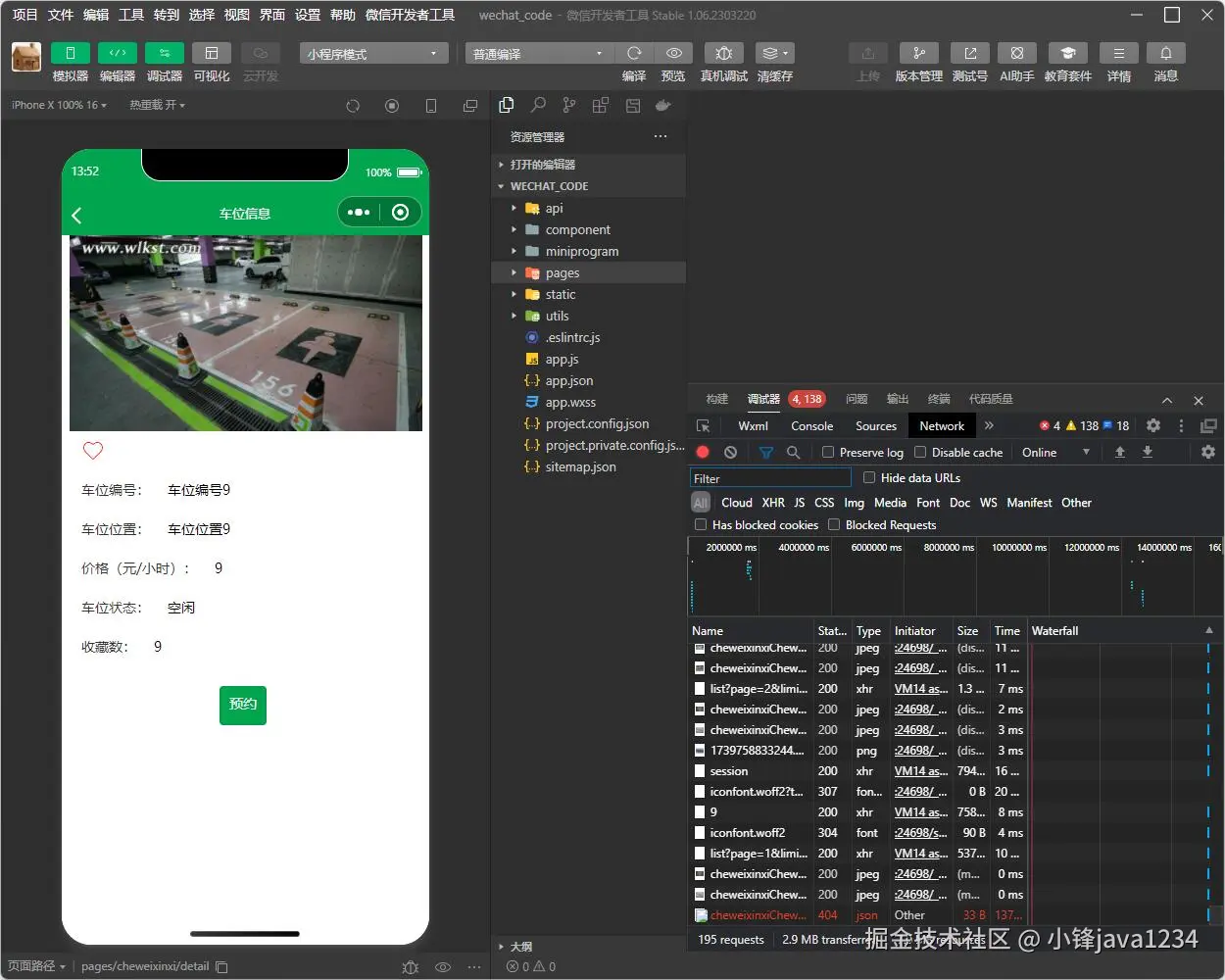Screen dimensions: 1225x980
Task: Open the Docker whale icon in sidebar
Action: click(x=663, y=105)
